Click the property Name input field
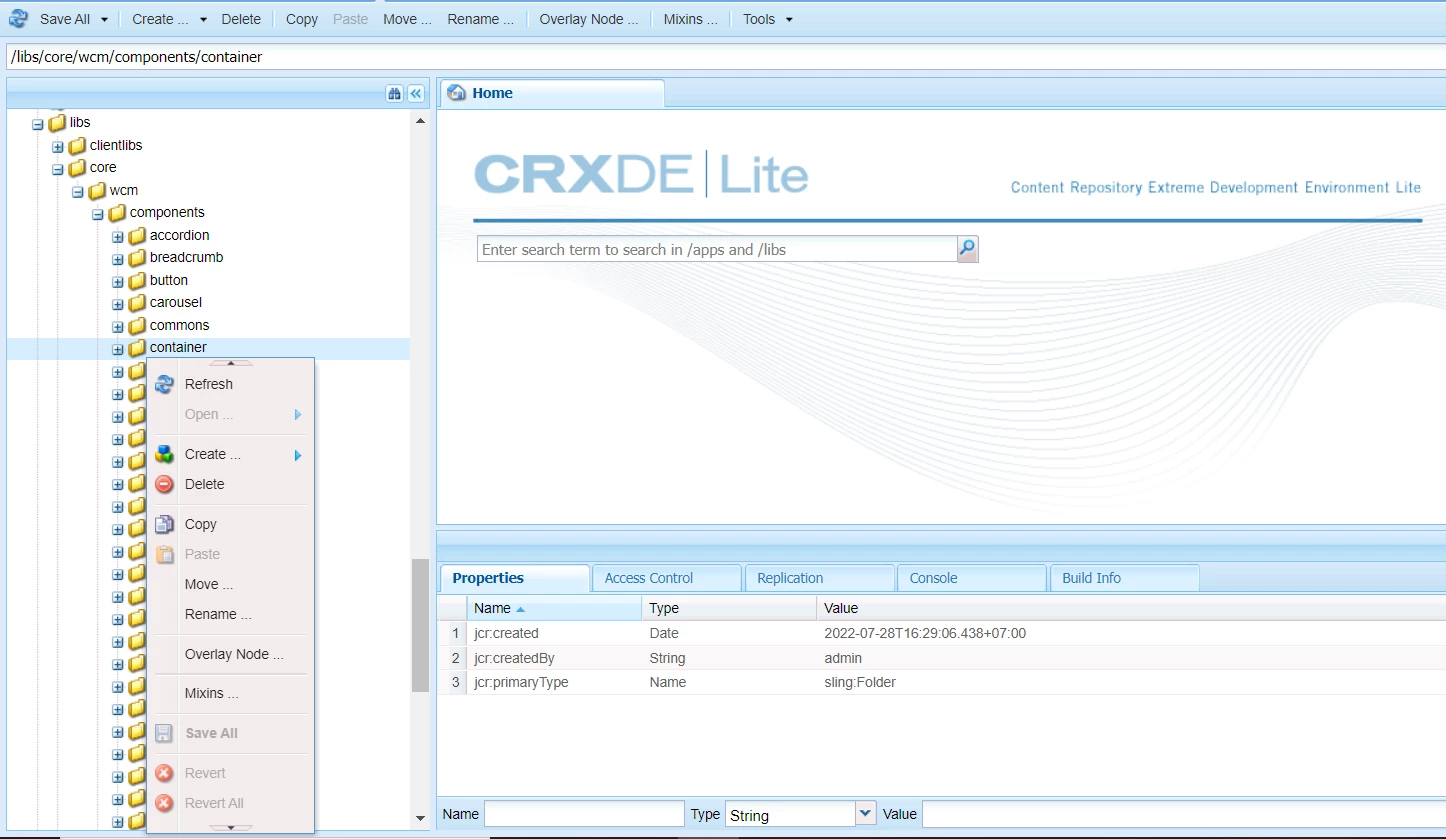The width and height of the screenshot is (1446, 839). point(584,814)
